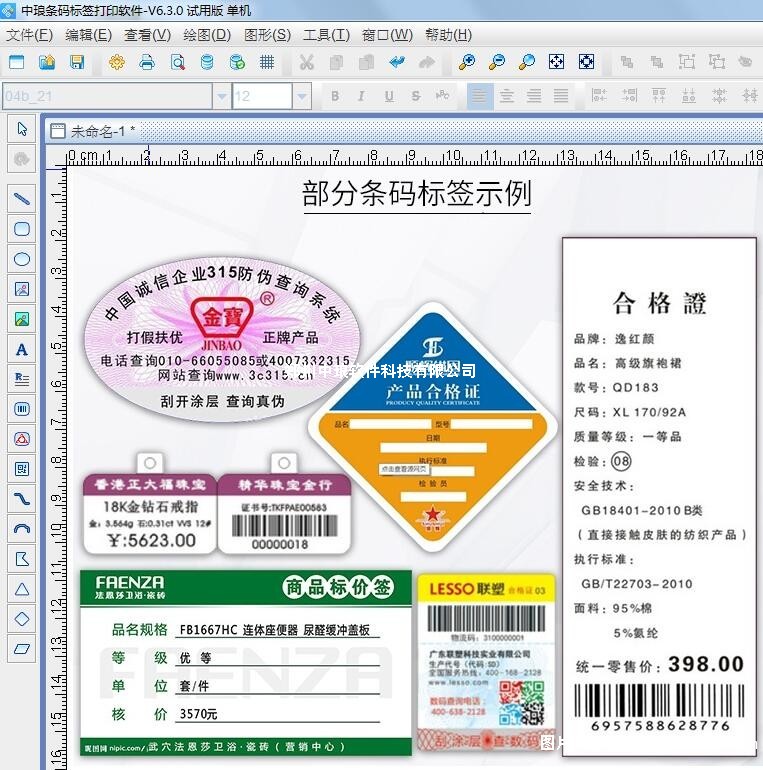763x770 pixels.
Task: Open print preview
Action: [x=177, y=62]
